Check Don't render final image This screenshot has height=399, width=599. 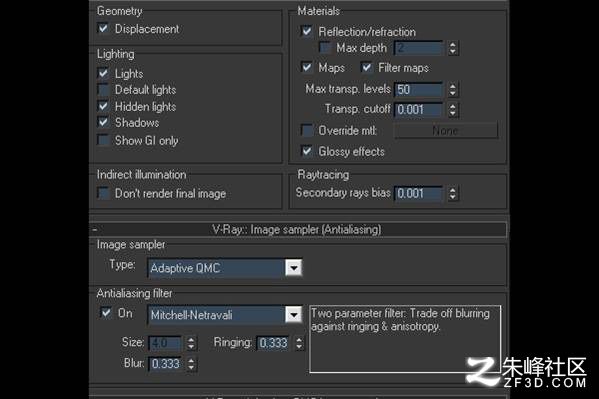coord(103,193)
